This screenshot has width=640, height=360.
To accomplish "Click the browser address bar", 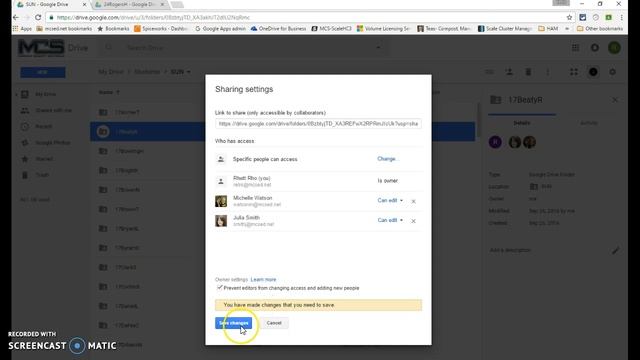I will [x=306, y=18].
